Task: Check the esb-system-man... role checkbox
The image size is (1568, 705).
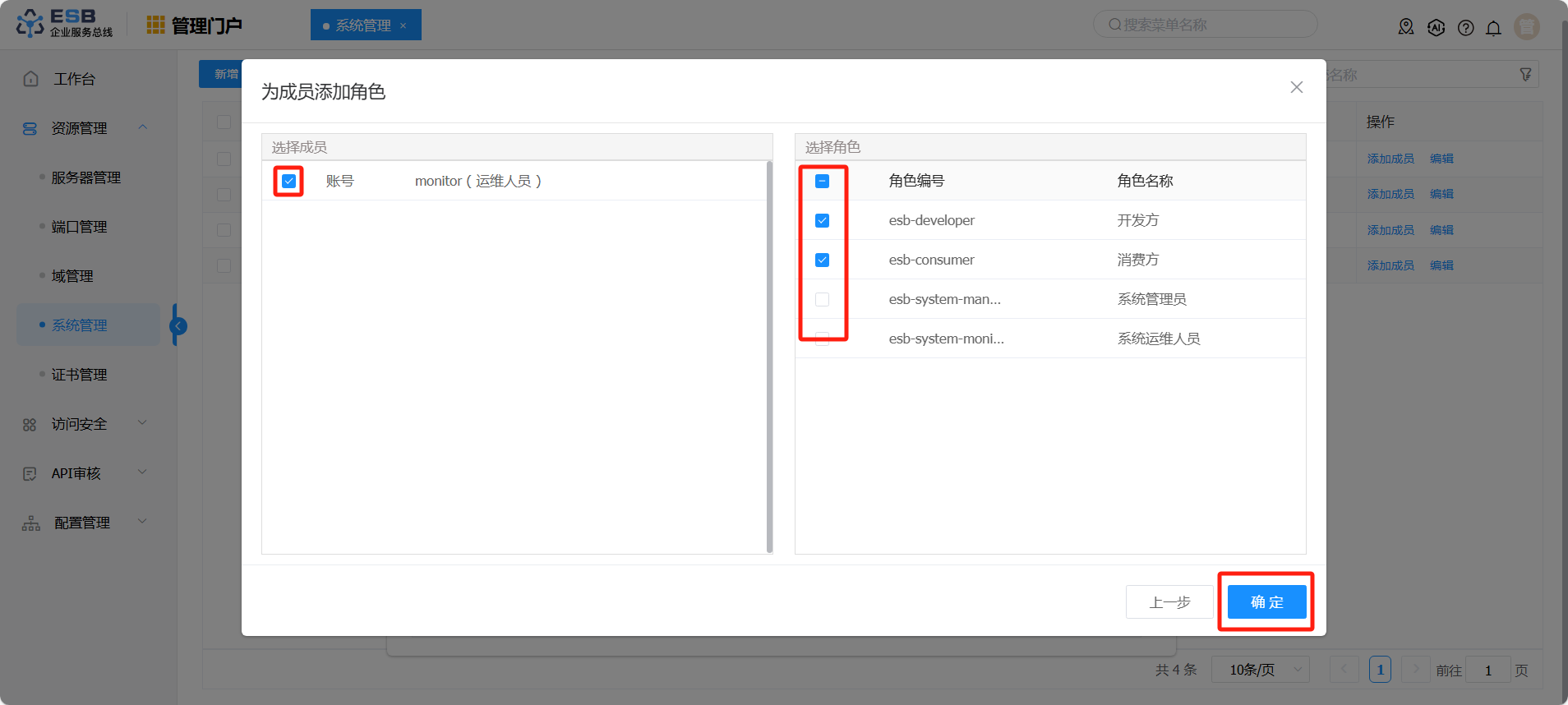Action: click(822, 299)
